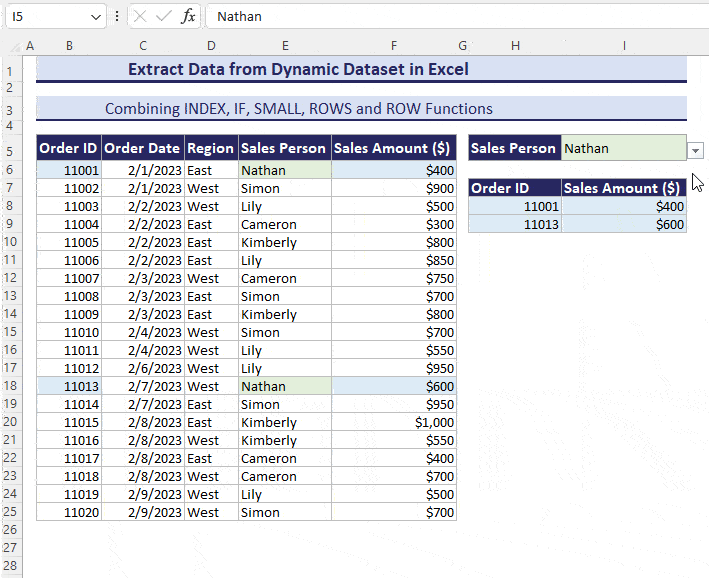The image size is (709, 578).
Task: Click the vertical dots handle beside Name Box
Action: [x=118, y=17]
